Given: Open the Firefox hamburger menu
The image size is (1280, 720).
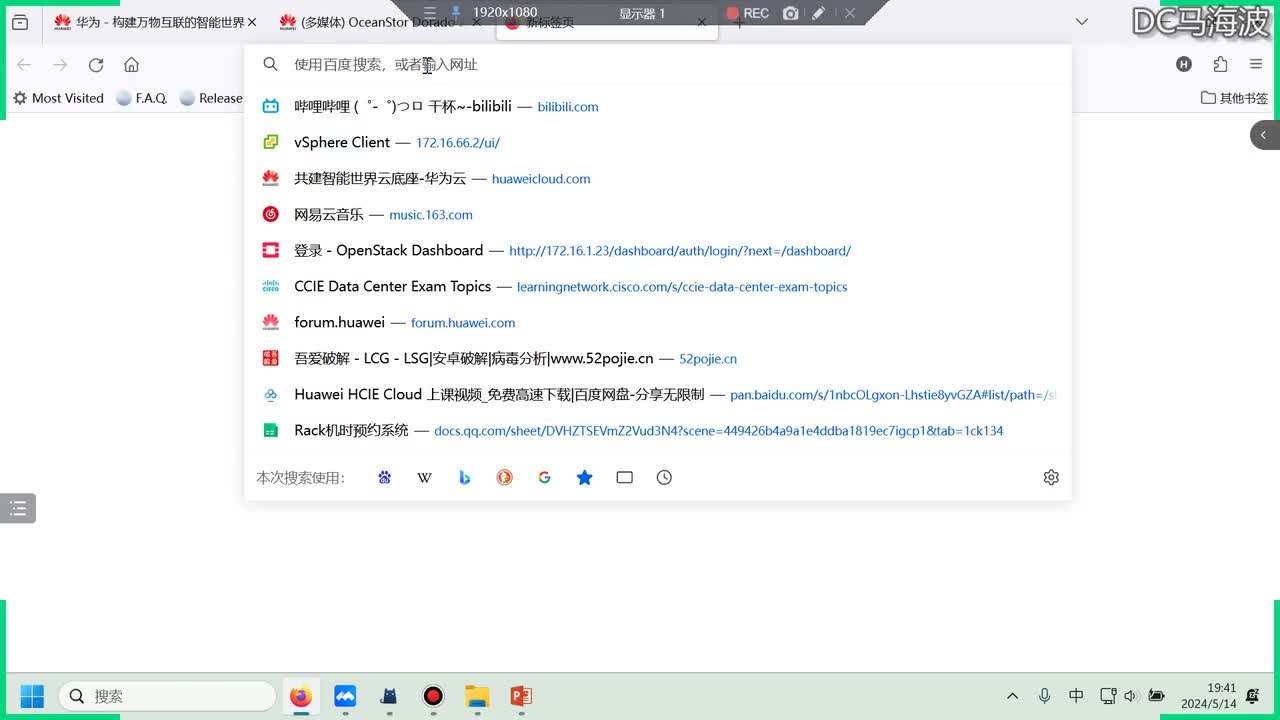Looking at the screenshot, I should tap(1256, 64).
